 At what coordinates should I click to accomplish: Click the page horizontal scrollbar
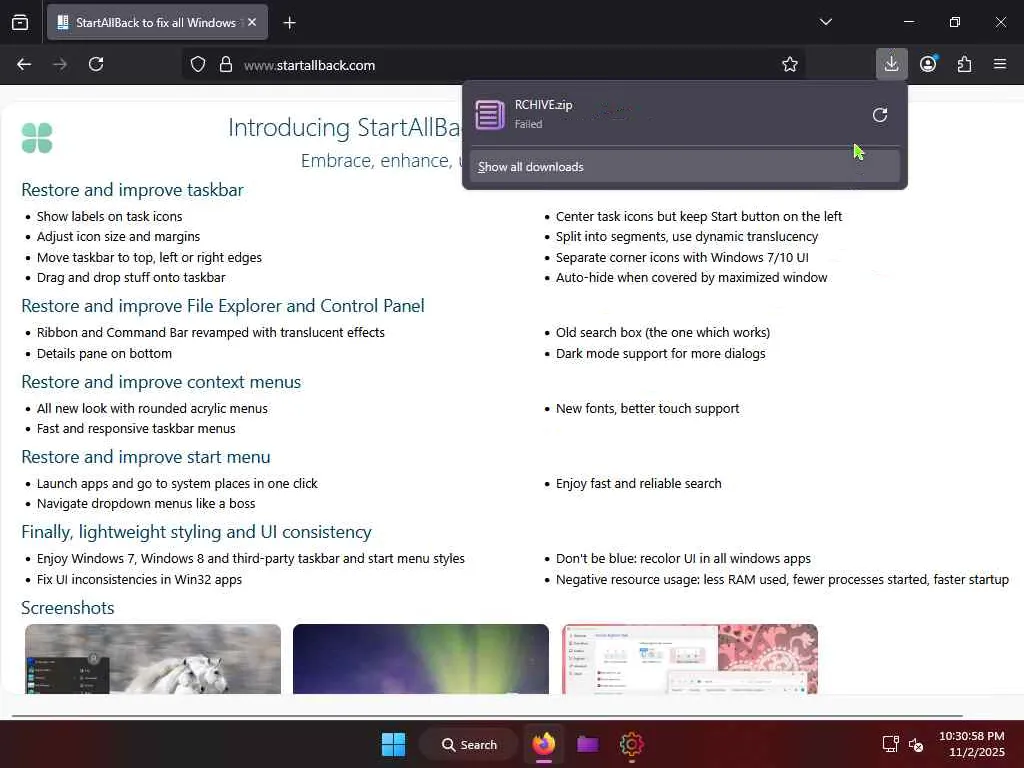click(x=487, y=716)
